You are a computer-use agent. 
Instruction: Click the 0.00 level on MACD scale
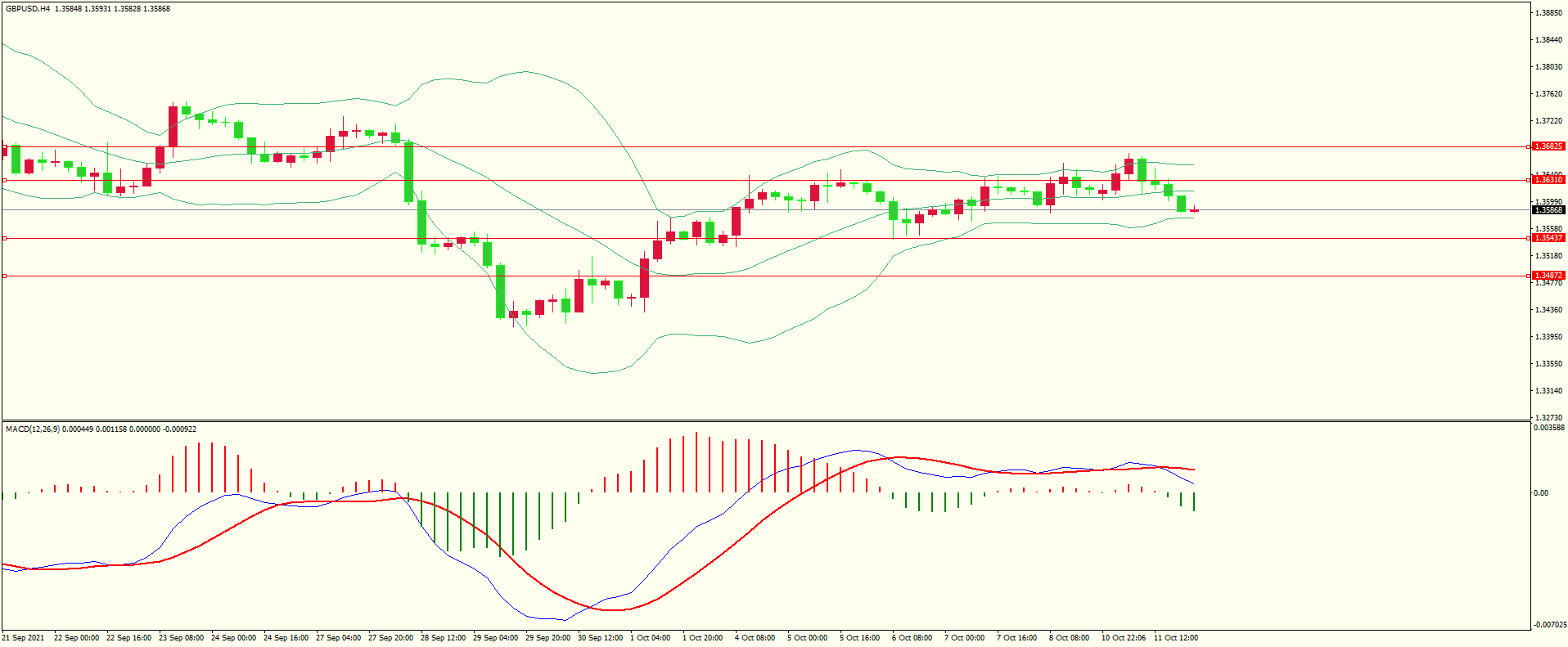(1540, 493)
